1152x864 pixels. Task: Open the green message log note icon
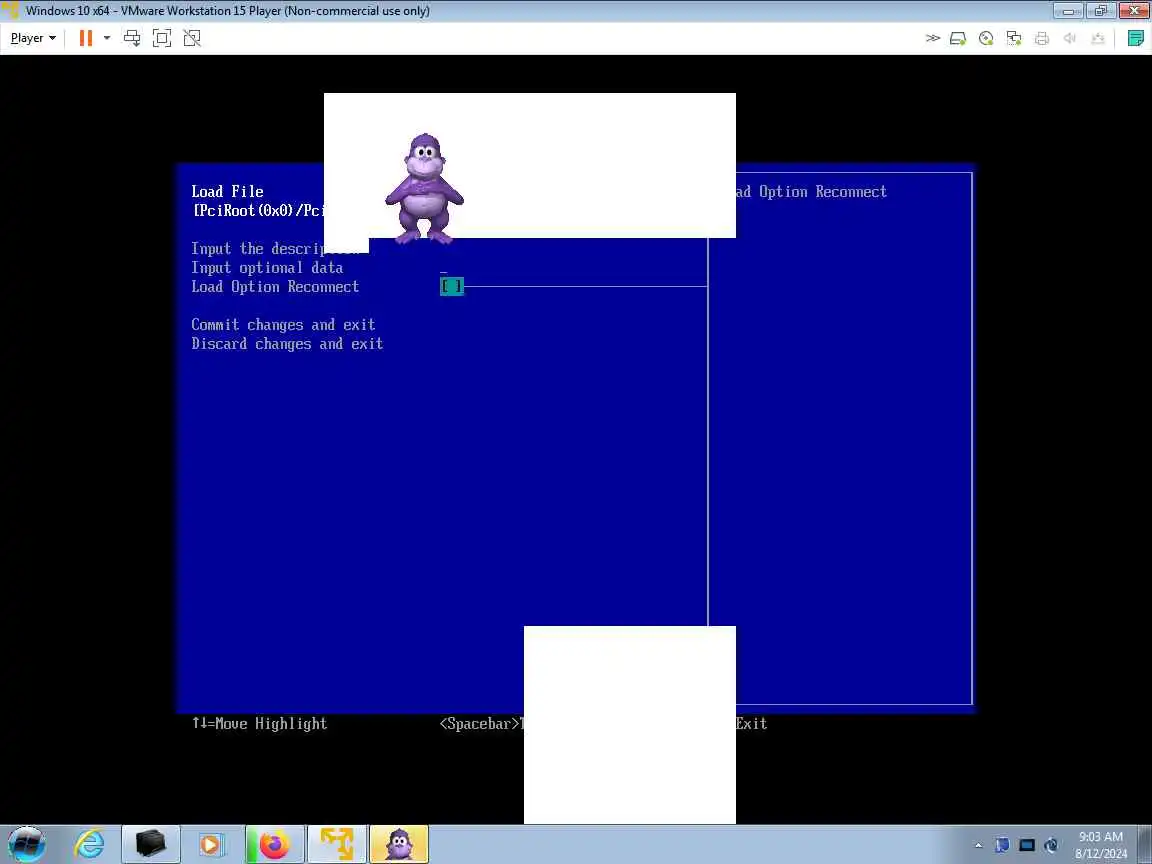point(1135,38)
